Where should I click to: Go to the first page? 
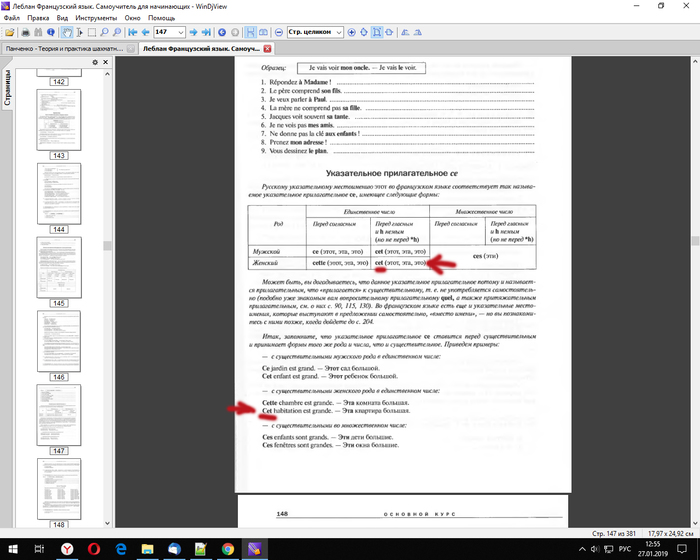click(x=132, y=32)
